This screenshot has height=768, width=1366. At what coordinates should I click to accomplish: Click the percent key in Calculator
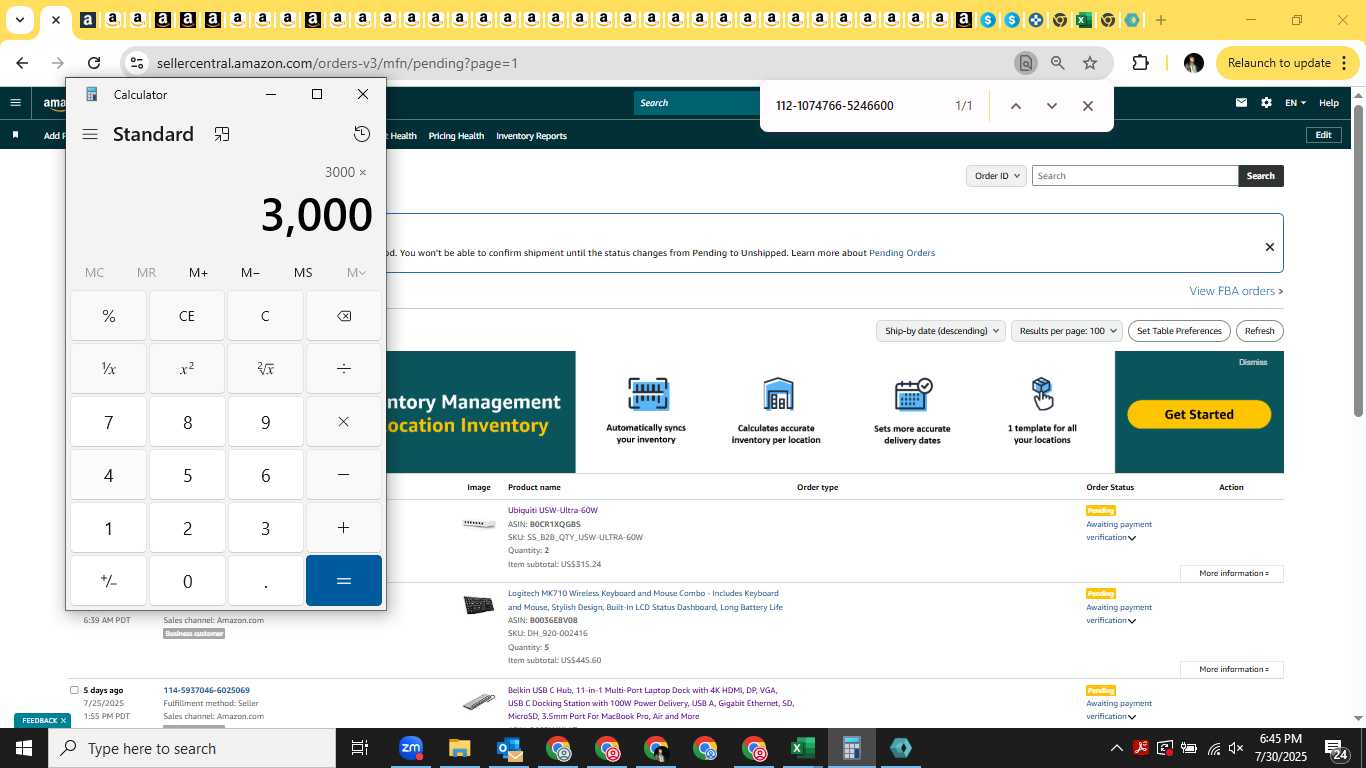[x=109, y=316]
